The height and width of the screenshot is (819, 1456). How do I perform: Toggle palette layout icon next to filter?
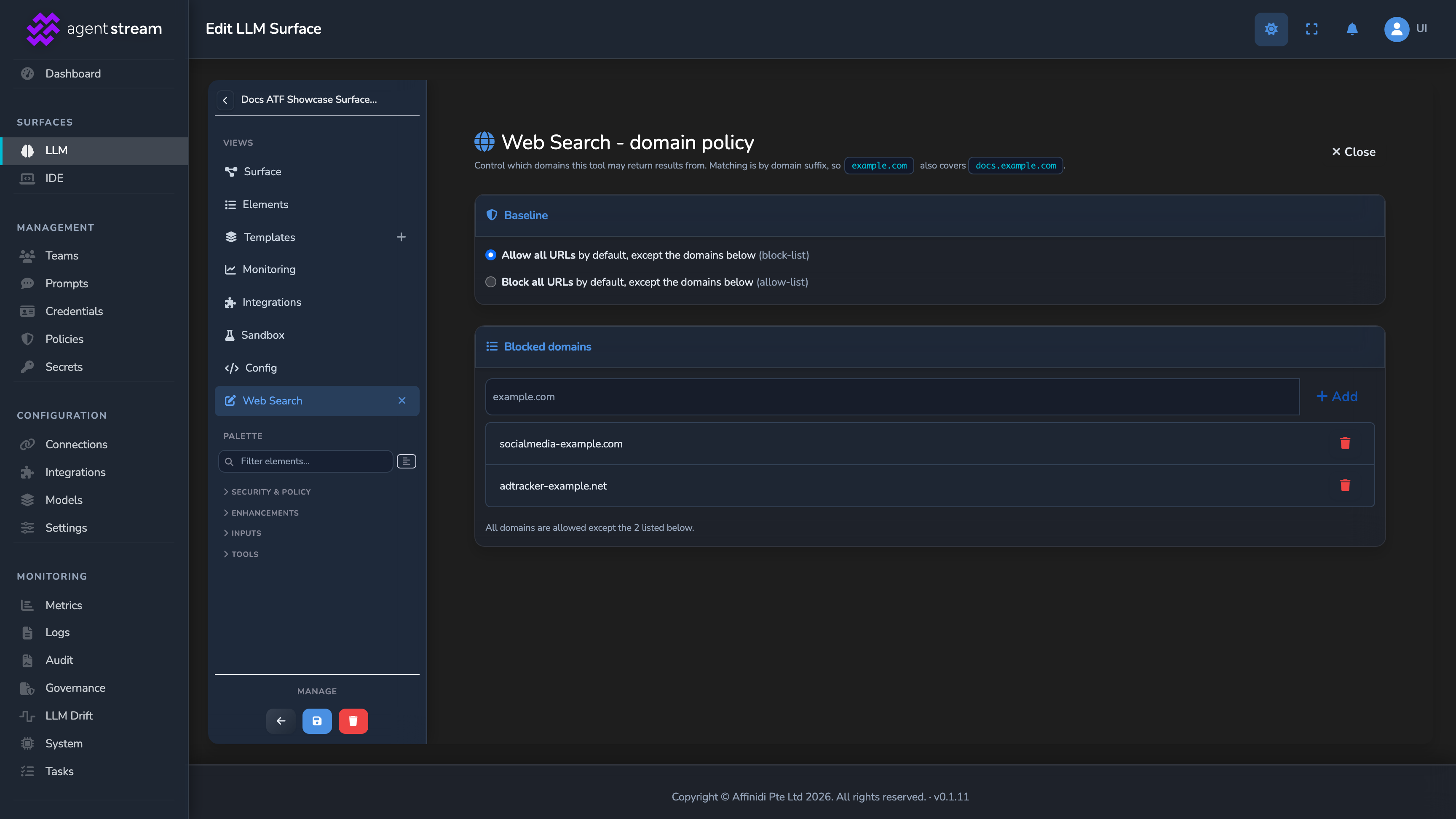407,461
